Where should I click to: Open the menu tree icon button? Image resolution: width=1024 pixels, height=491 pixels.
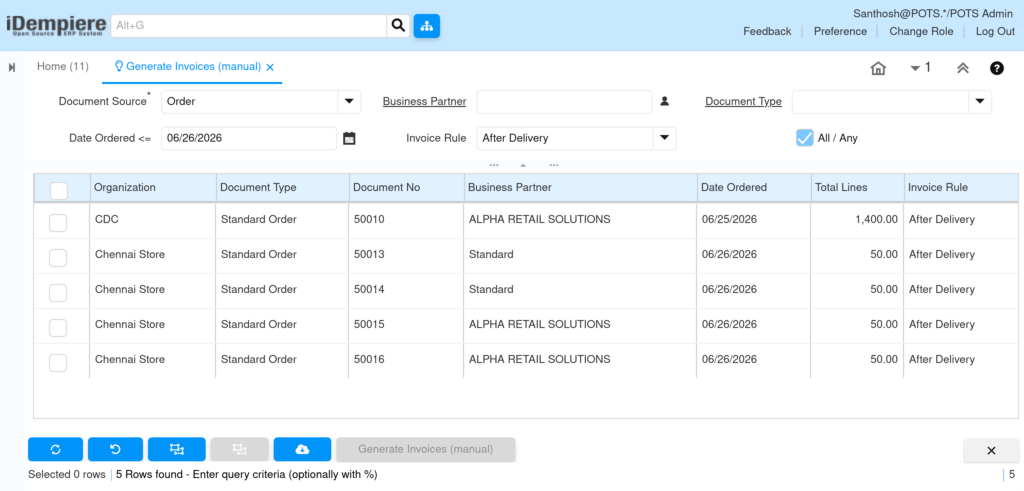426,26
